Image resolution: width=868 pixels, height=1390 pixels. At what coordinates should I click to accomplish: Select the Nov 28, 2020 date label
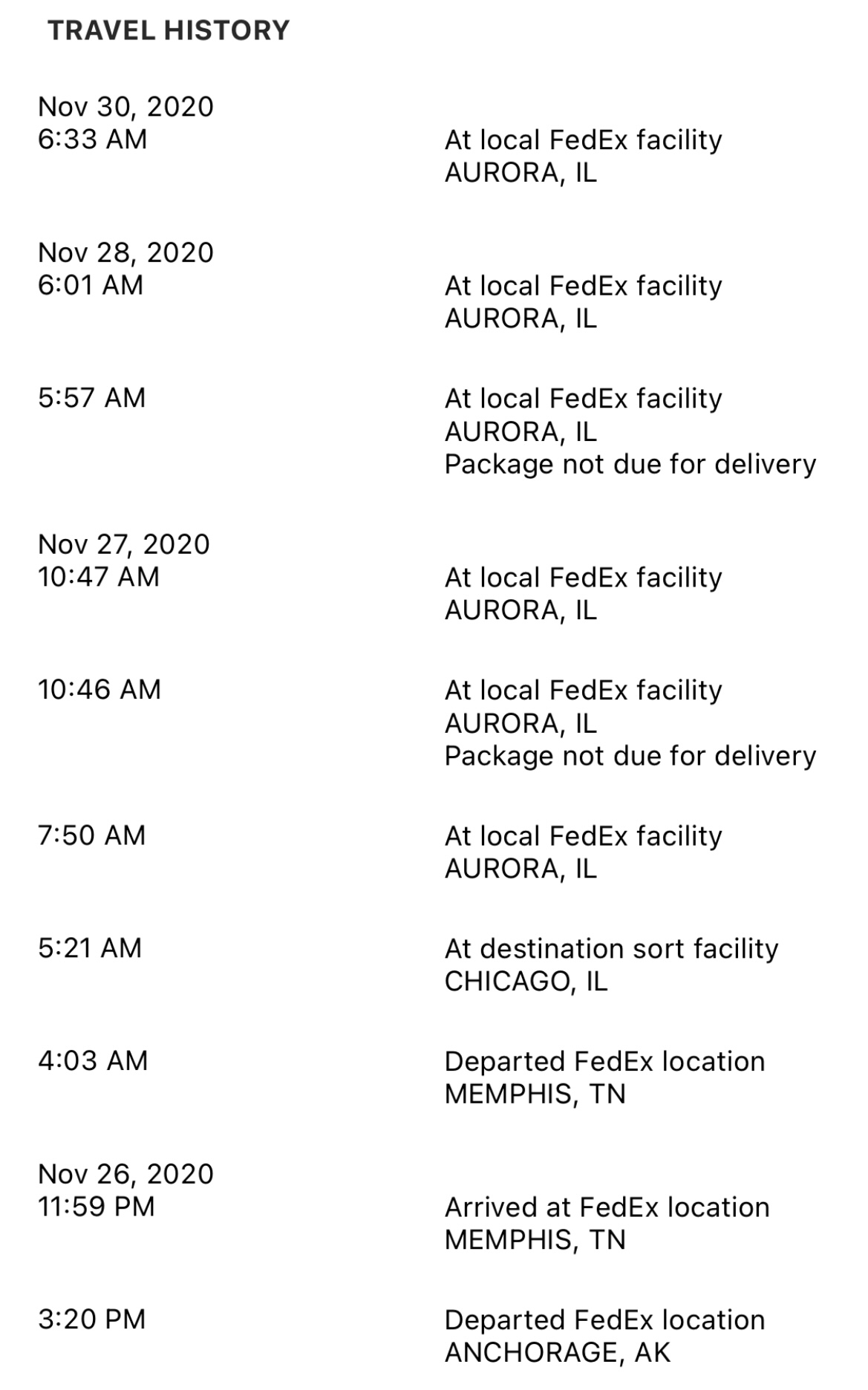[125, 252]
